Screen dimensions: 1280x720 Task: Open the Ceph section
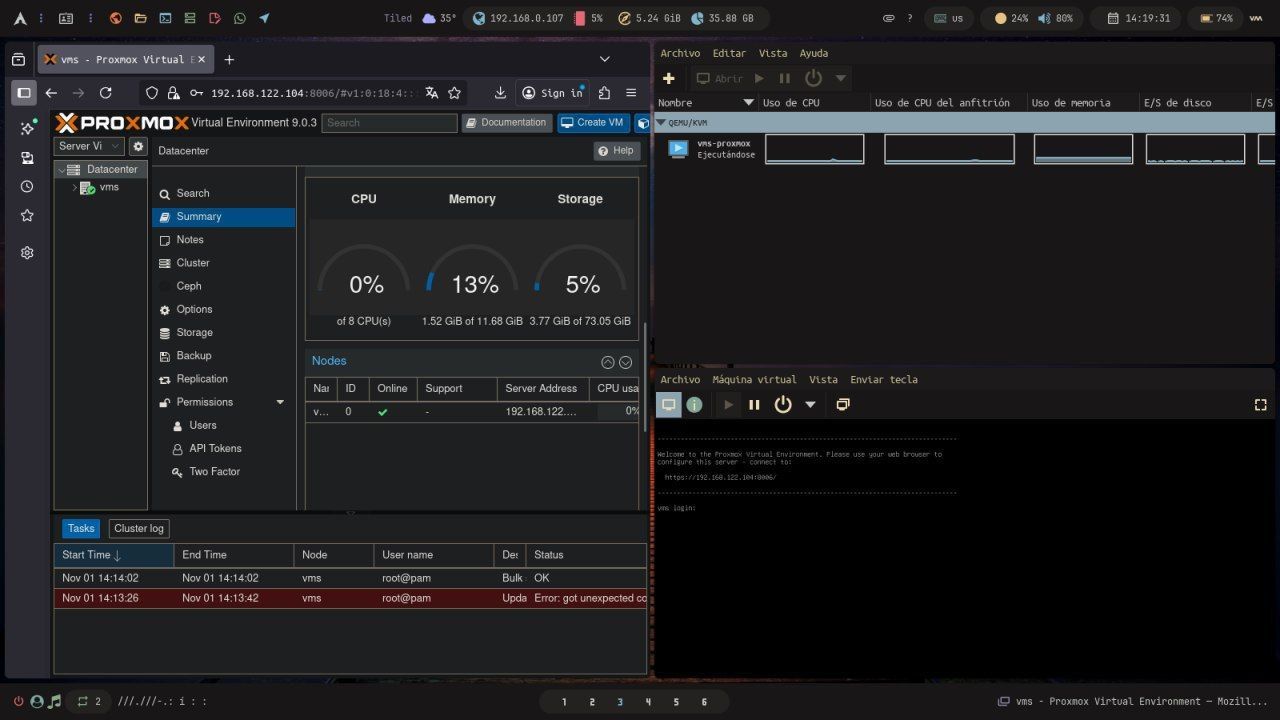pos(223,286)
